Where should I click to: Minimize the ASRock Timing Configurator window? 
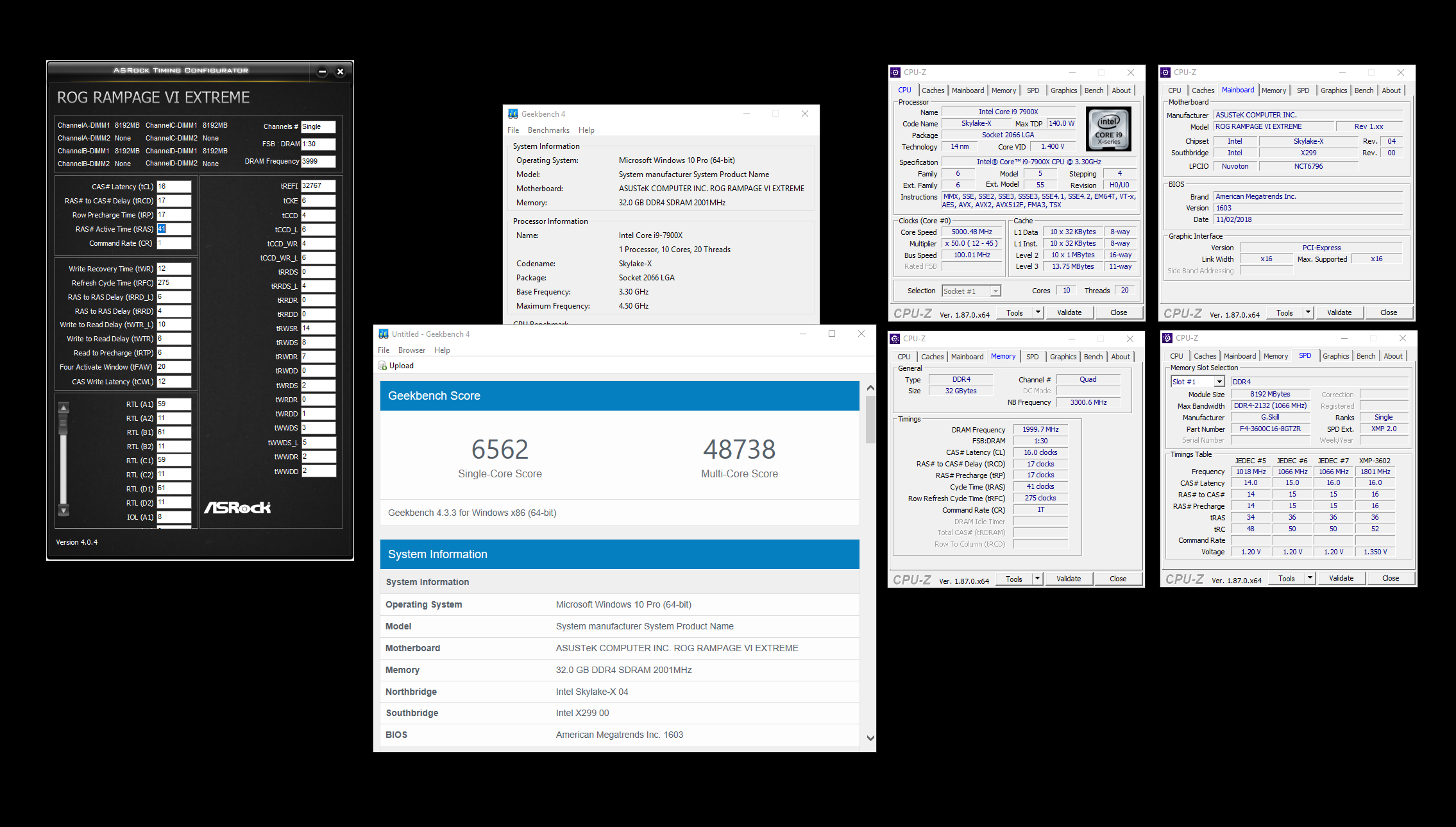(323, 71)
